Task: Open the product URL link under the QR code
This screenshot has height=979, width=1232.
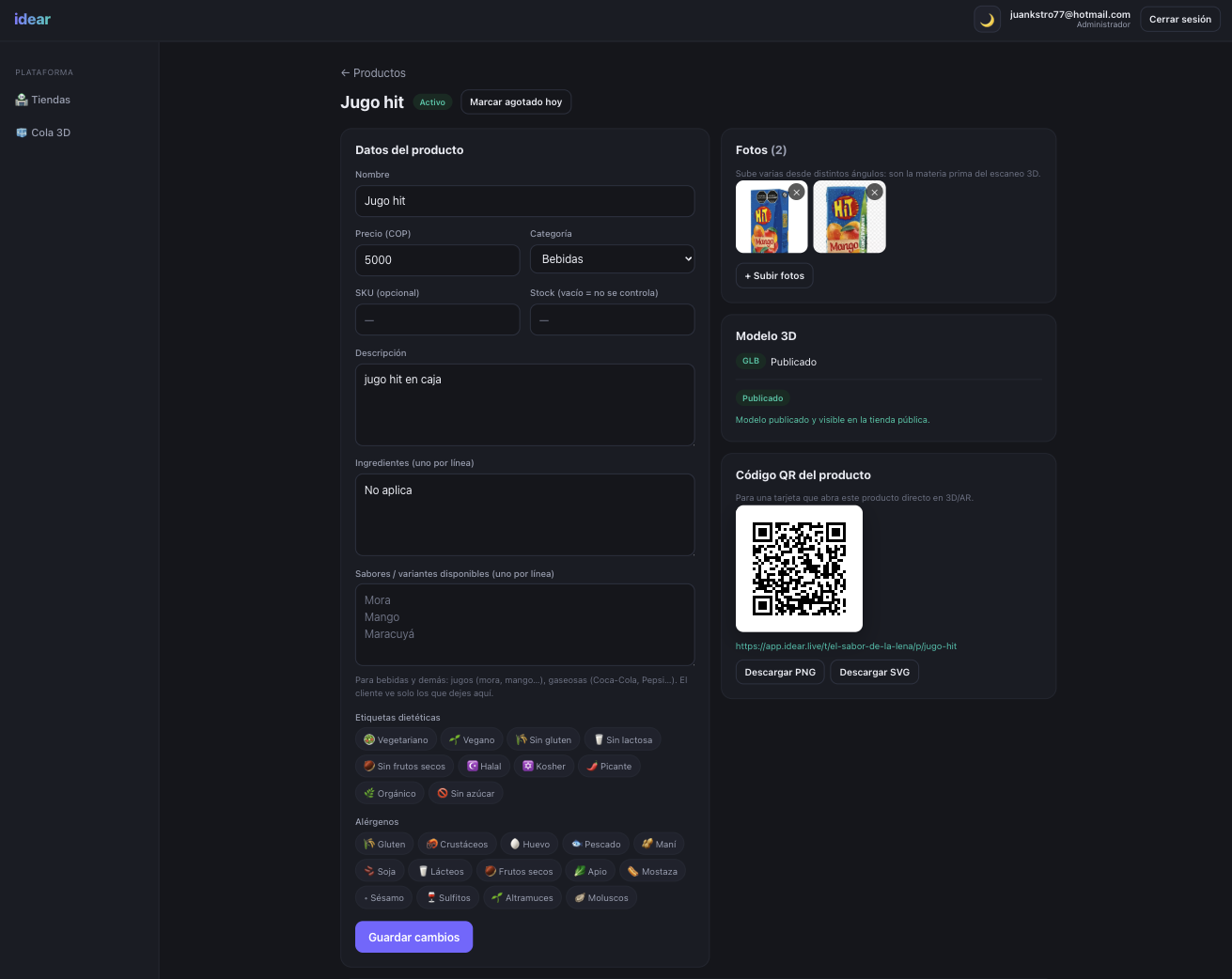Action: tap(846, 646)
